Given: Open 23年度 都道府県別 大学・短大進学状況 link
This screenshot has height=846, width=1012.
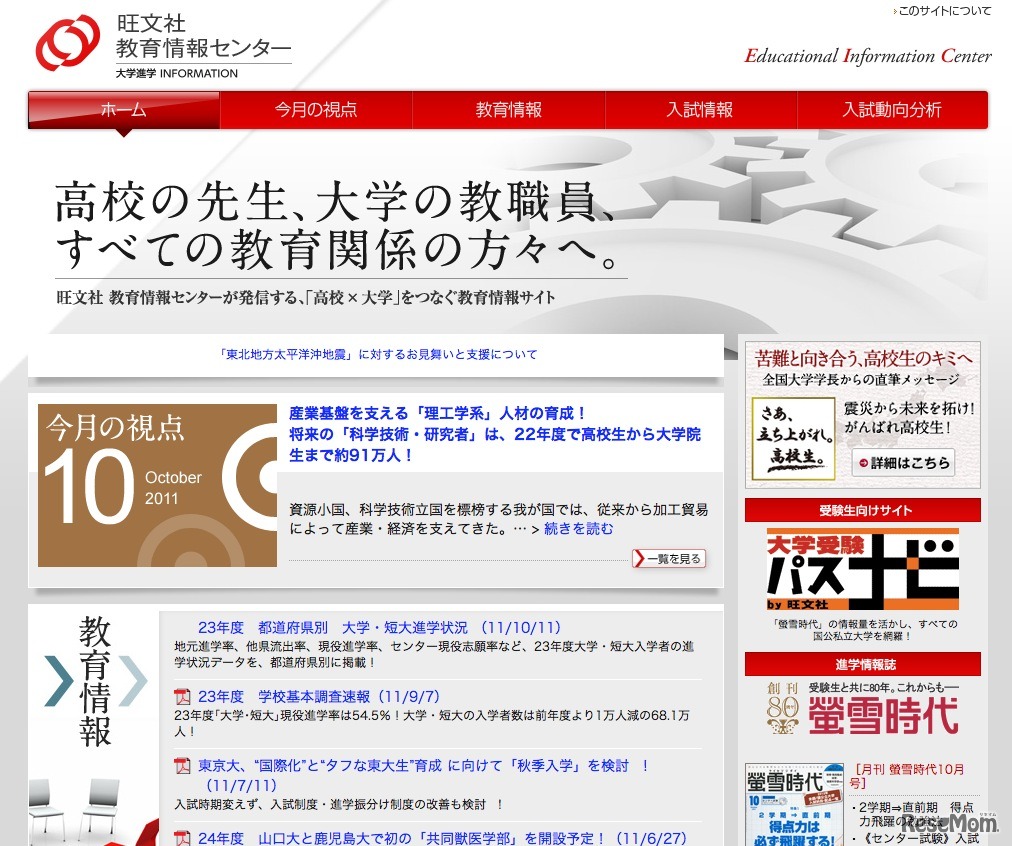Looking at the screenshot, I should click(x=380, y=627).
